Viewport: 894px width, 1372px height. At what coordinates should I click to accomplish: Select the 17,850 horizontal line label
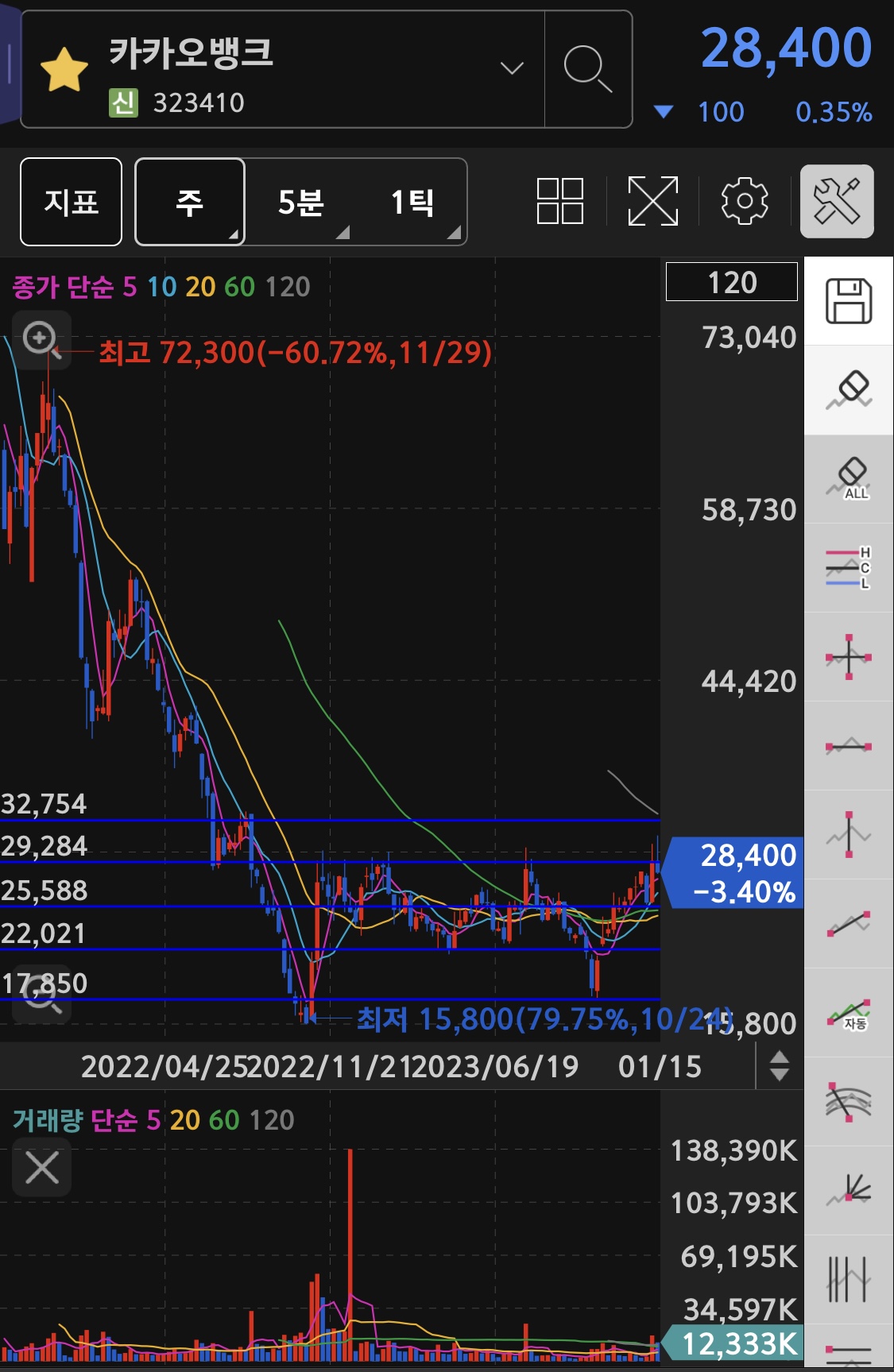(44, 984)
